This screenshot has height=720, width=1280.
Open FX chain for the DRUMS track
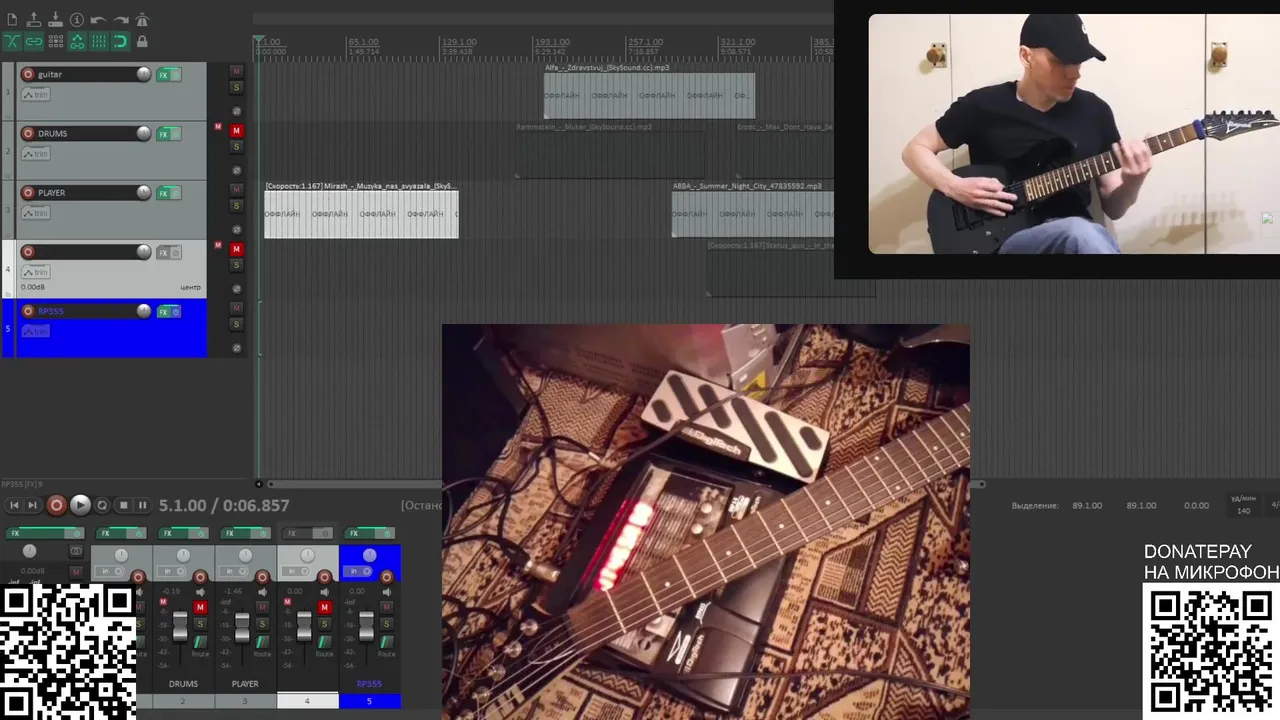pos(163,133)
